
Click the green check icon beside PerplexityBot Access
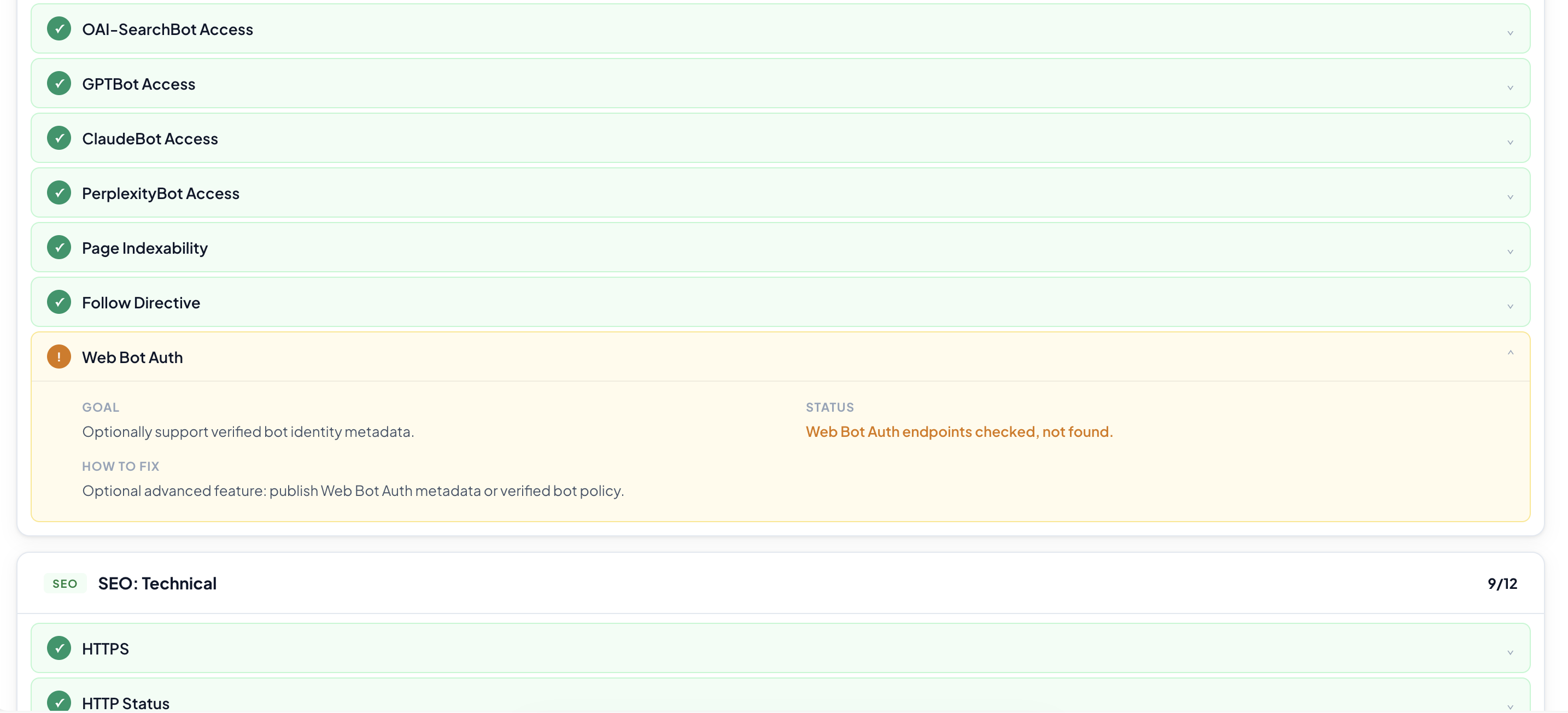(x=59, y=193)
